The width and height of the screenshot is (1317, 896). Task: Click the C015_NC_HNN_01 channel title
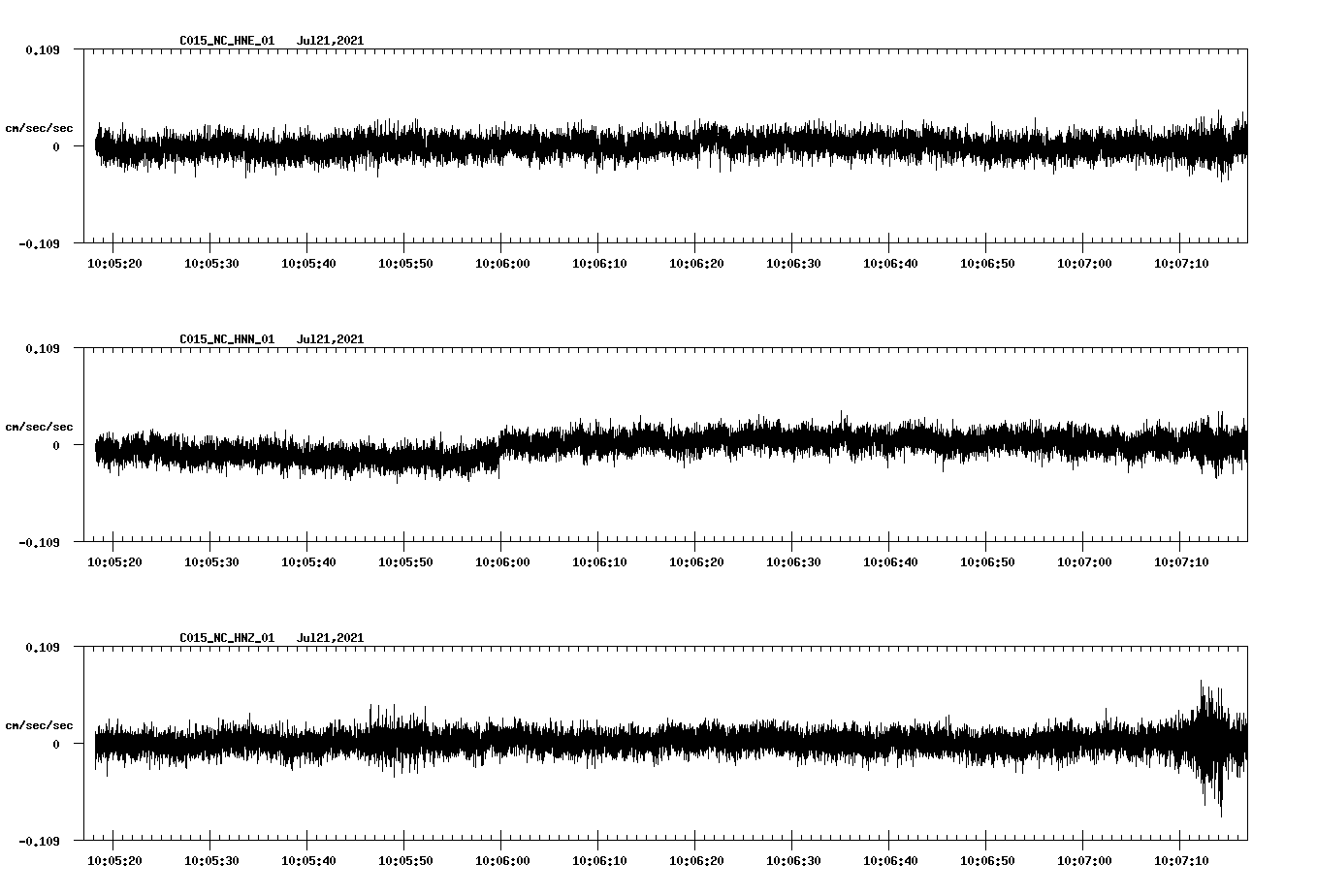(227, 339)
